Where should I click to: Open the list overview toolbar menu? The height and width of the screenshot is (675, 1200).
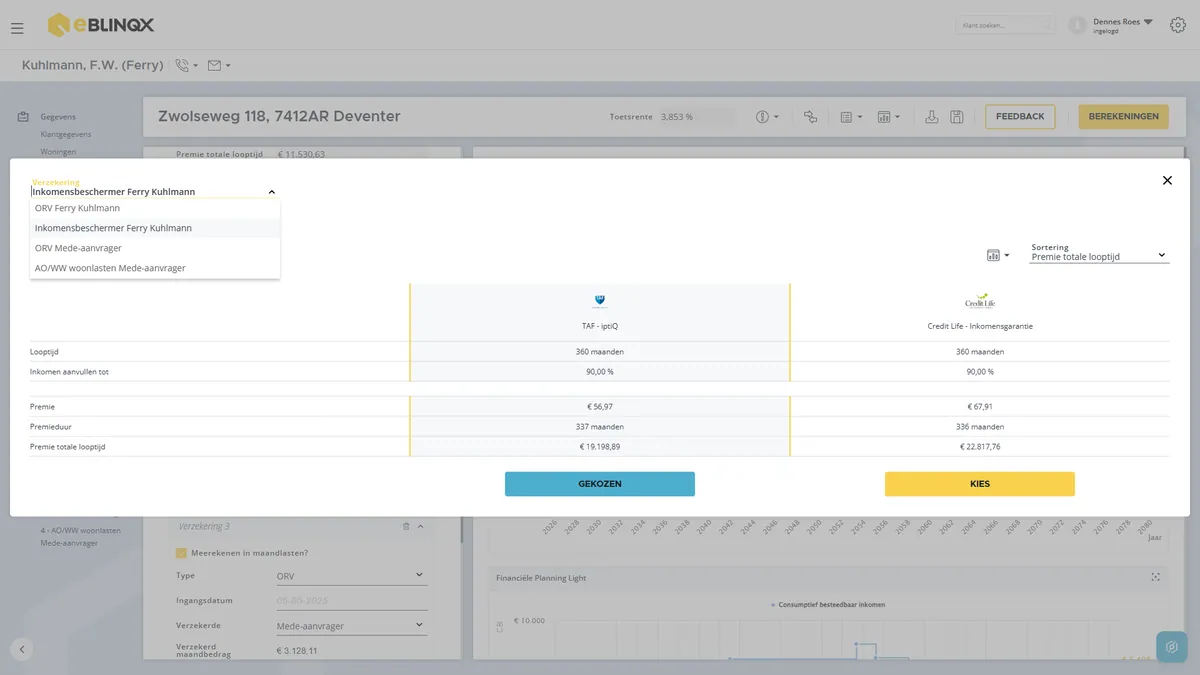(x=851, y=117)
